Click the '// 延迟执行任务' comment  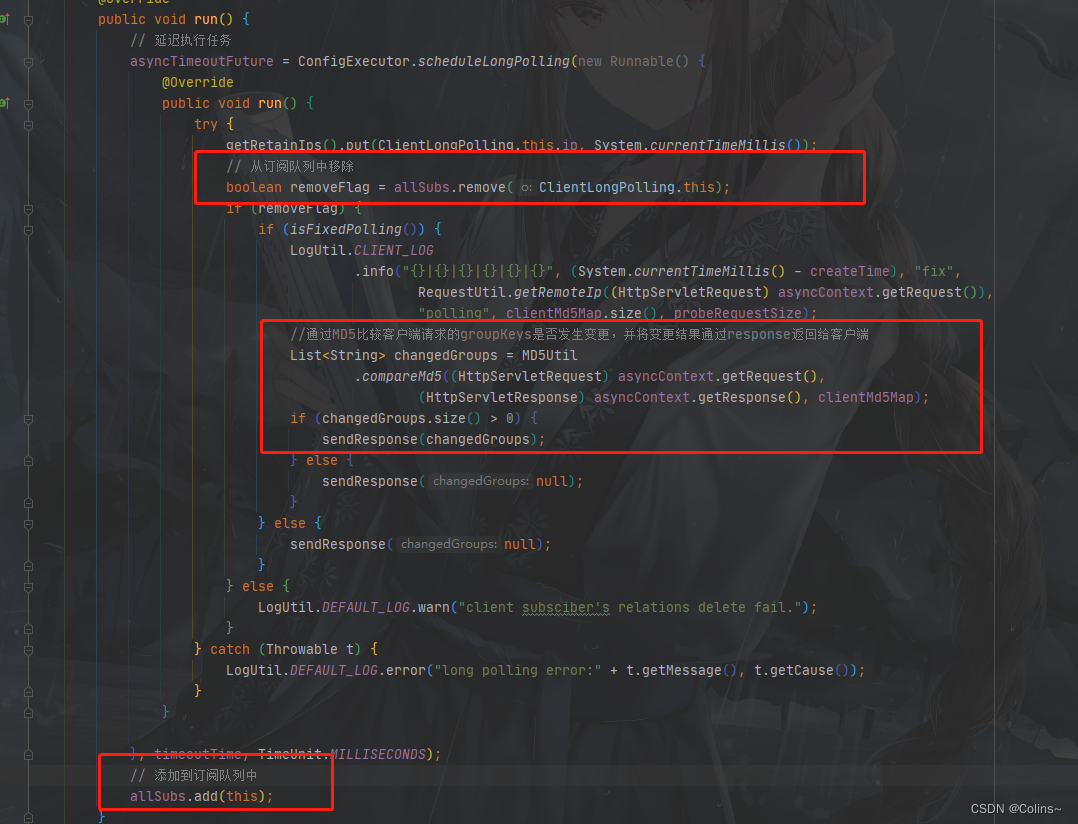coord(181,41)
